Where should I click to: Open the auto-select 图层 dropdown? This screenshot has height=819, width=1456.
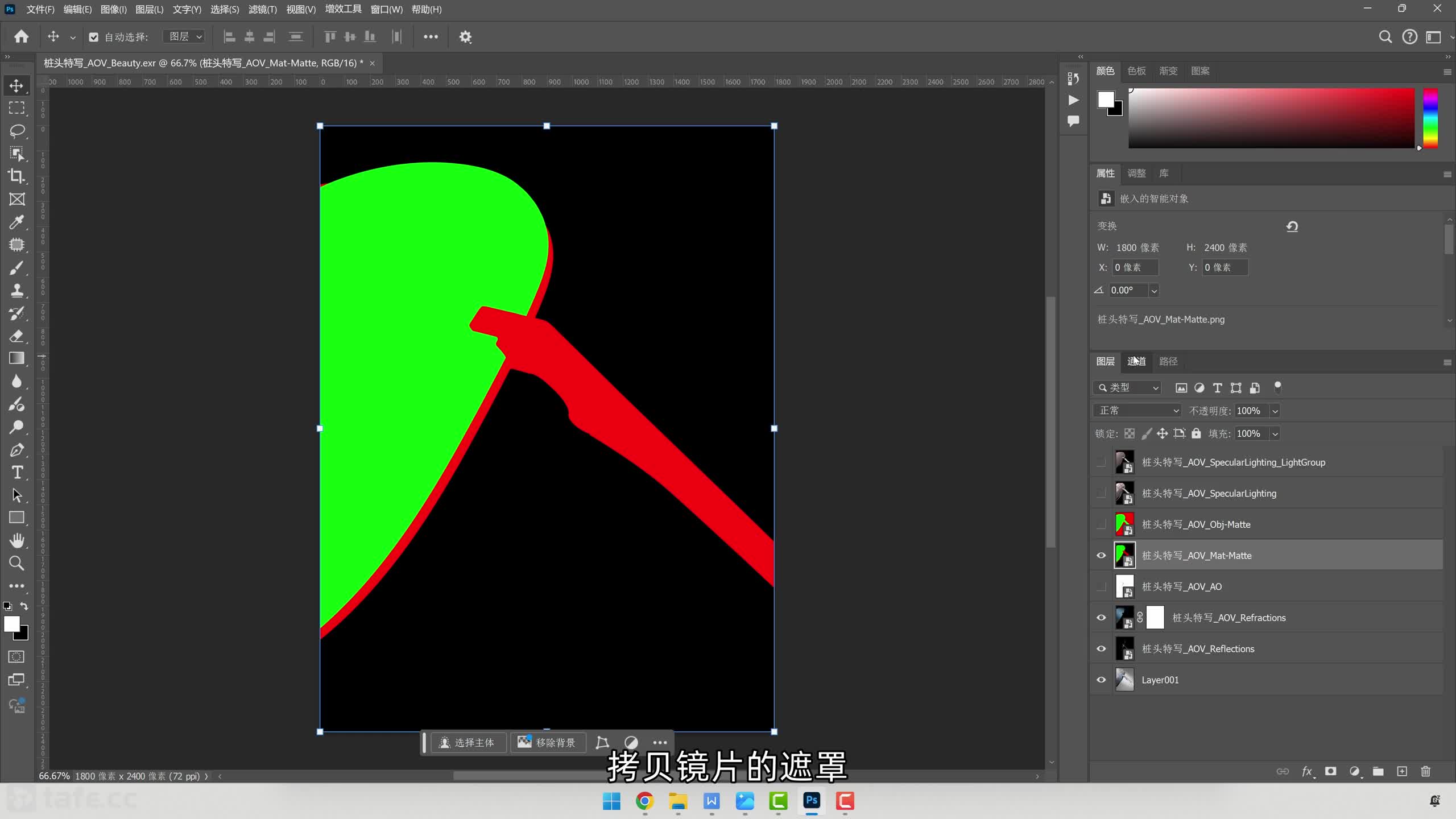click(184, 37)
